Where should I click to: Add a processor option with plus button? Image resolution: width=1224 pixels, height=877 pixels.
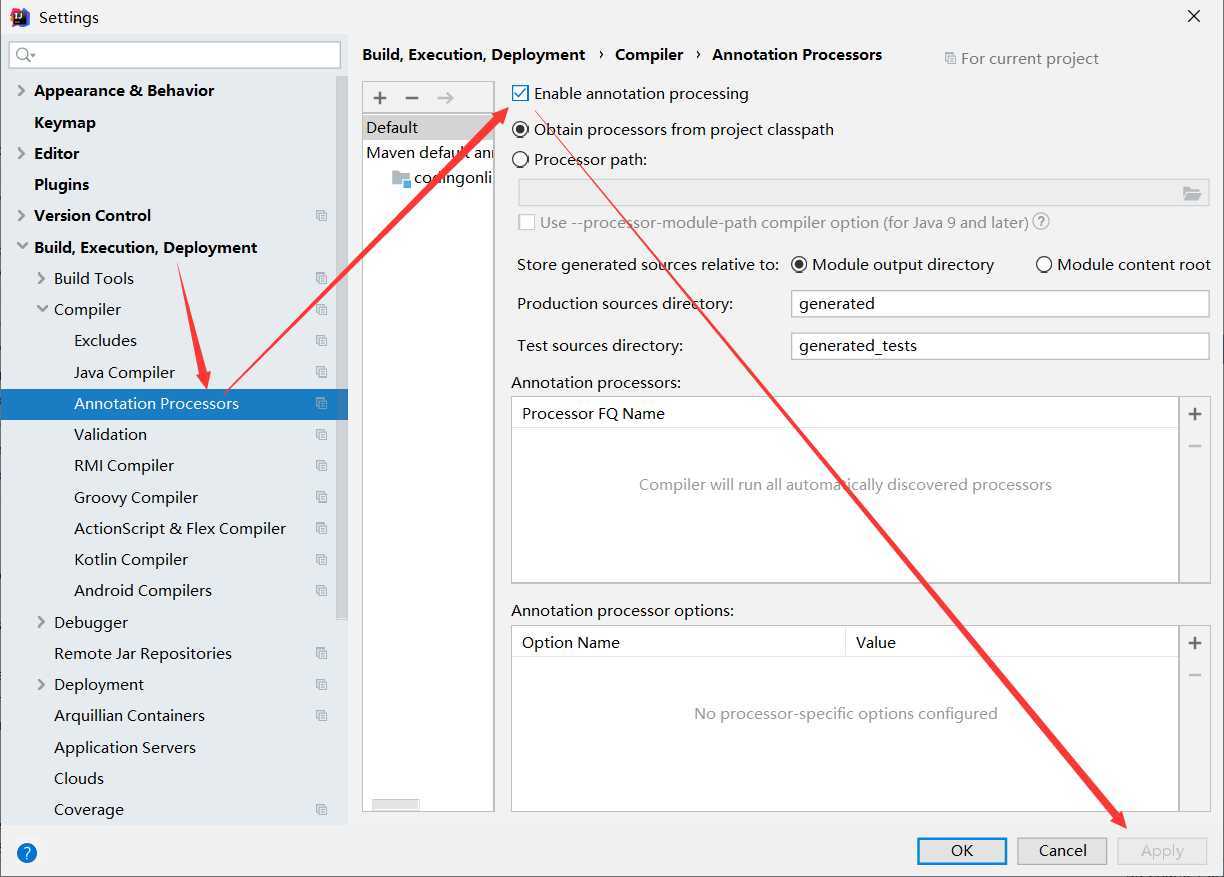[x=1195, y=643]
